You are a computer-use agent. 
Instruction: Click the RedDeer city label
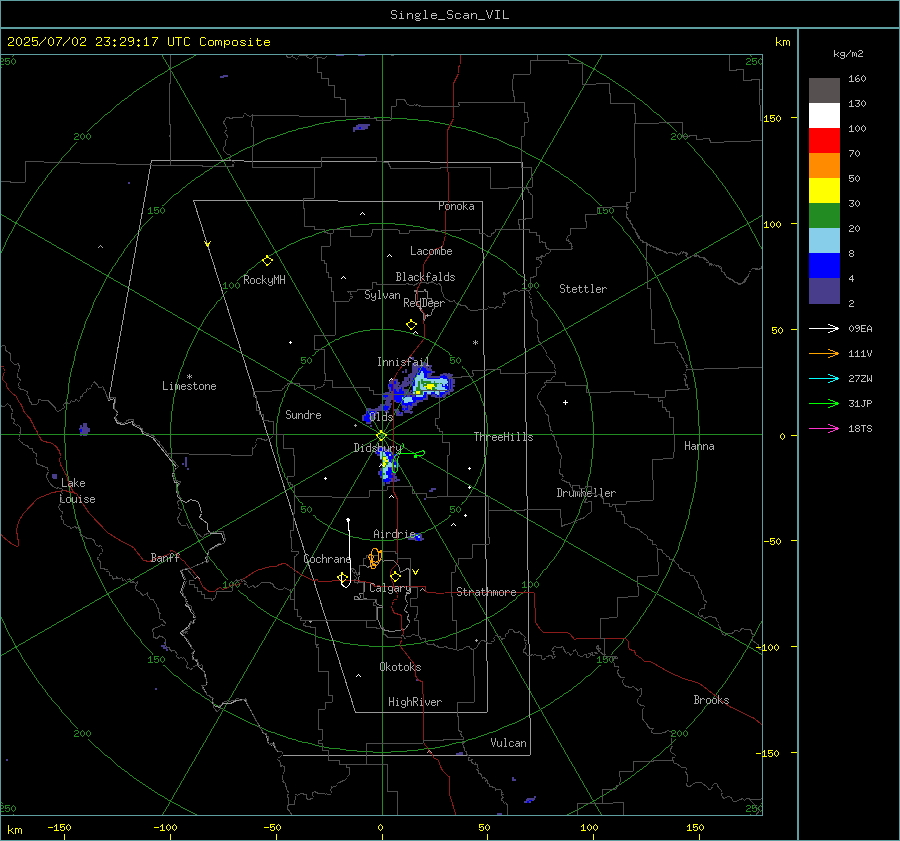[x=424, y=303]
